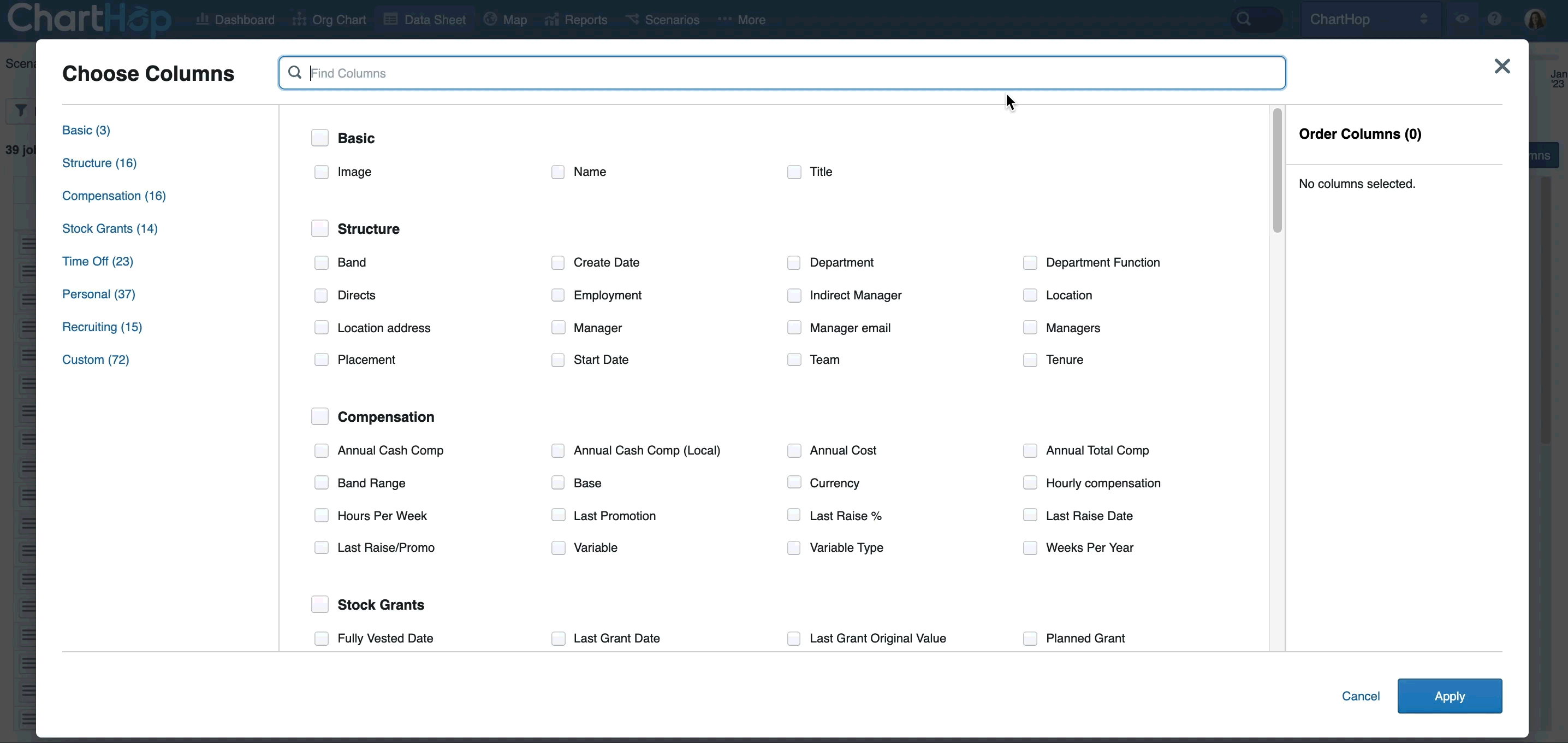
Task: Check the Name column checkbox
Action: tap(557, 172)
